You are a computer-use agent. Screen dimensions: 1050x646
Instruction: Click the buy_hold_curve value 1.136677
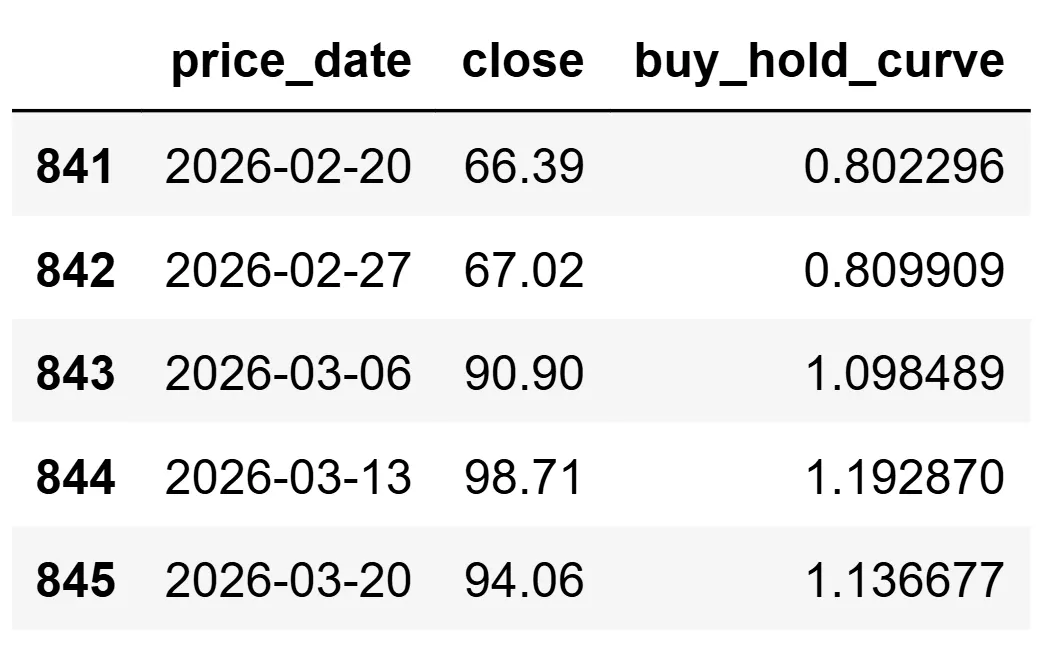(x=904, y=581)
